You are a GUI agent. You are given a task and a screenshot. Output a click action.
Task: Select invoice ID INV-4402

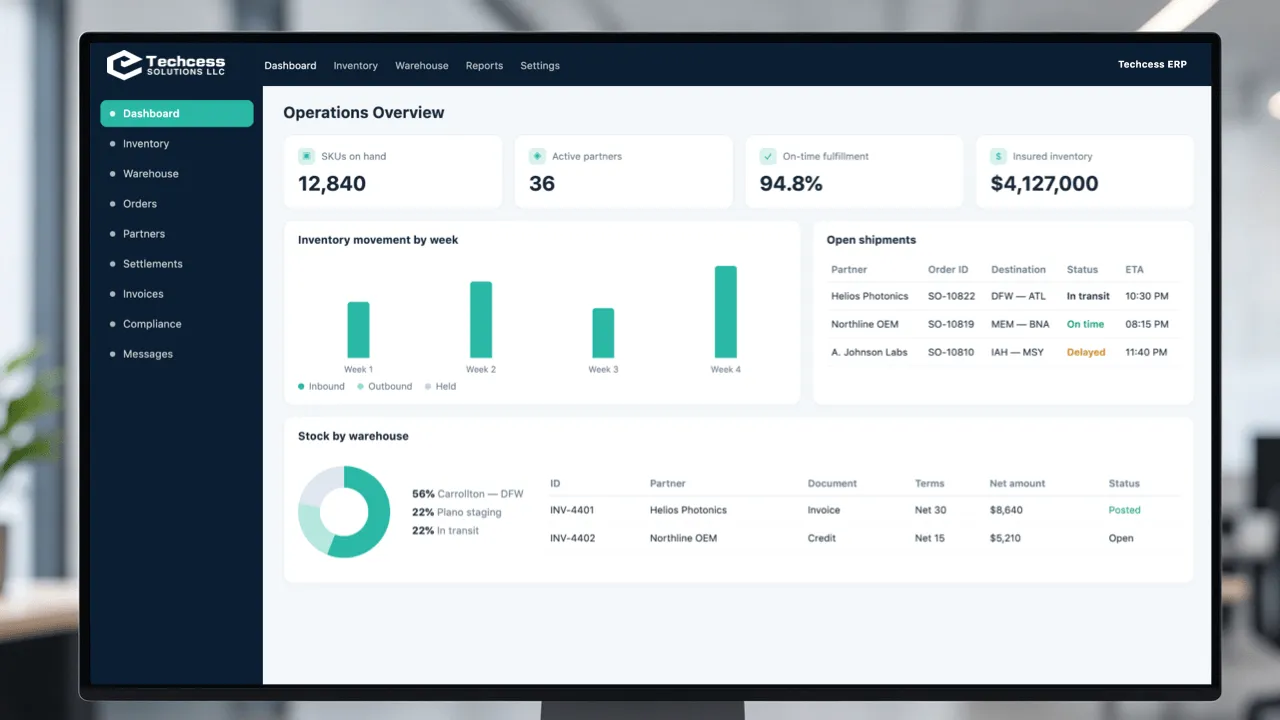(572, 538)
